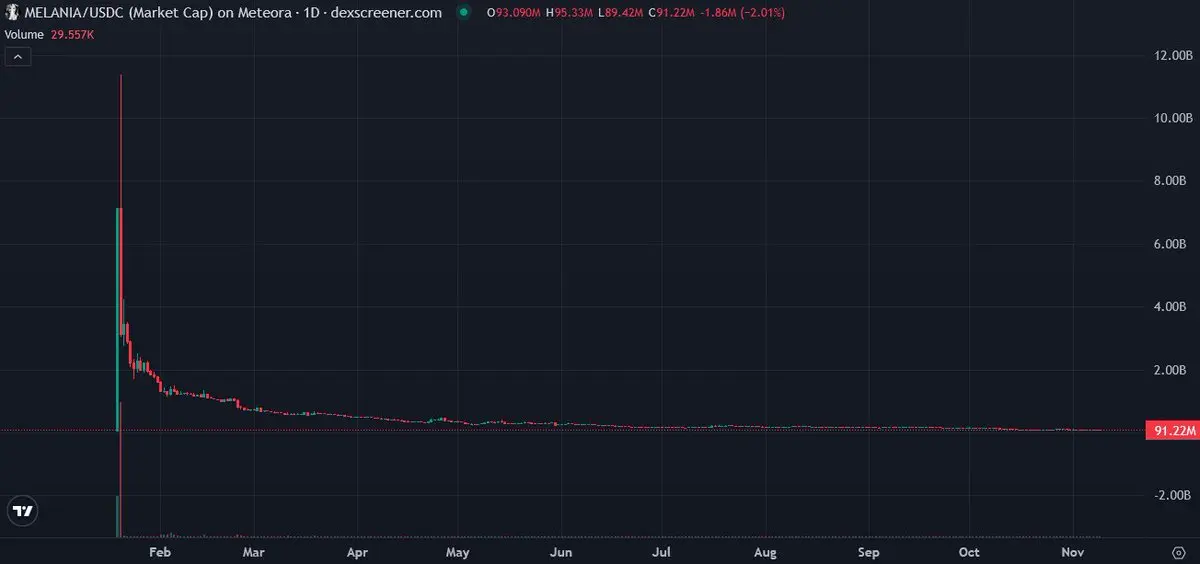Click the green market status dot
Image resolution: width=1200 pixels, height=564 pixels.
[462, 13]
